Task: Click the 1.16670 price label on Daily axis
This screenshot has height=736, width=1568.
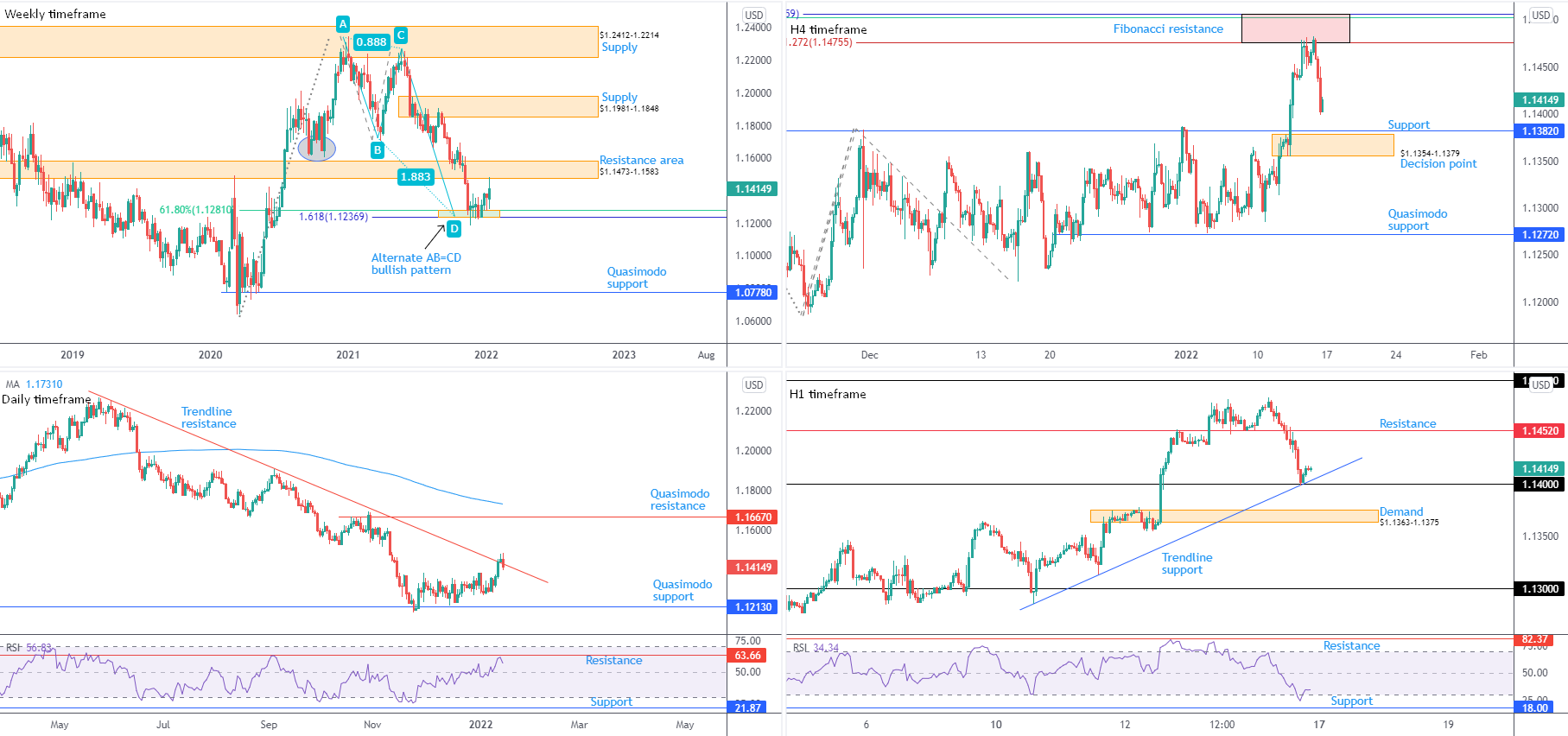Action: (754, 517)
